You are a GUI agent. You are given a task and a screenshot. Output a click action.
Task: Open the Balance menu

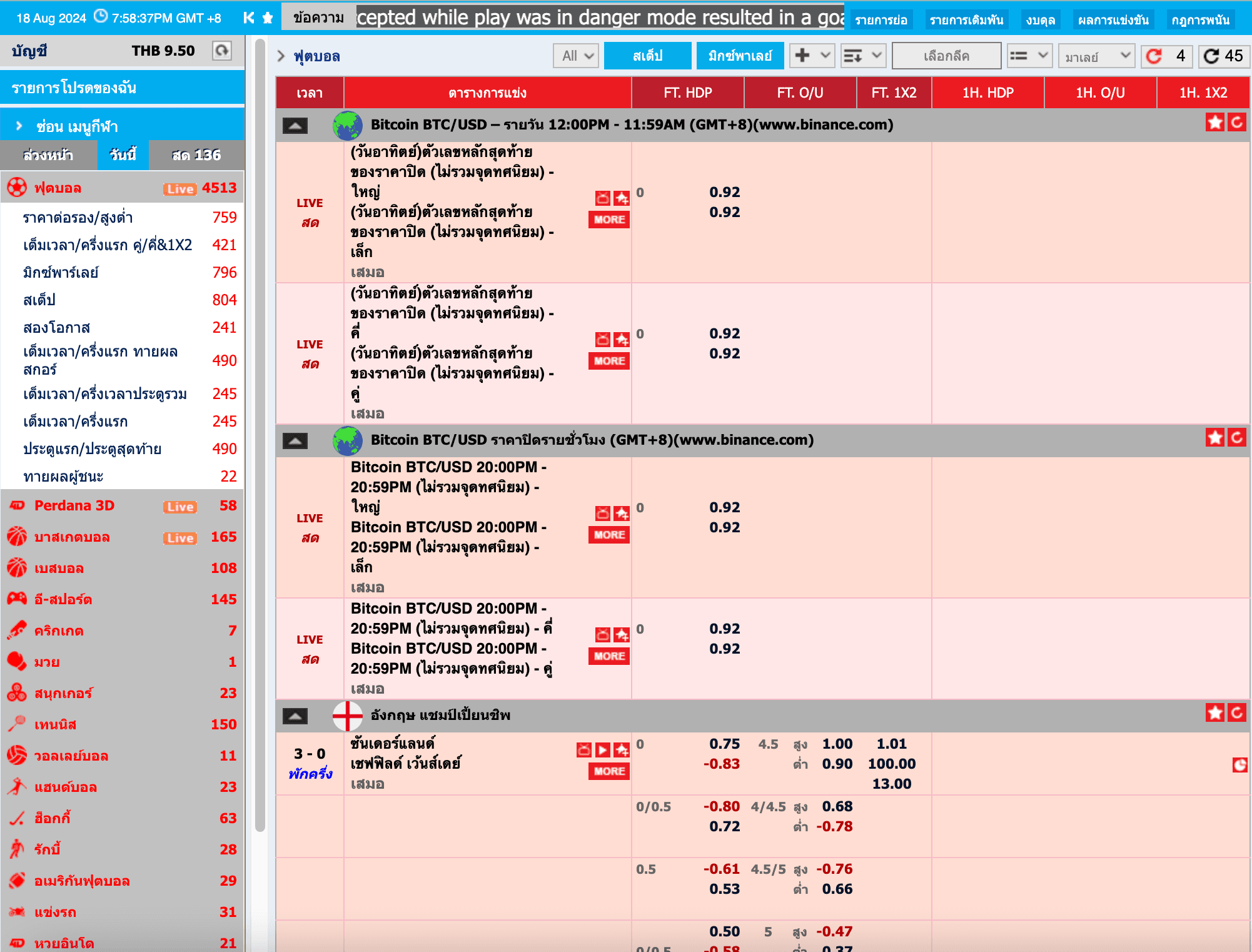pyautogui.click(x=1041, y=20)
